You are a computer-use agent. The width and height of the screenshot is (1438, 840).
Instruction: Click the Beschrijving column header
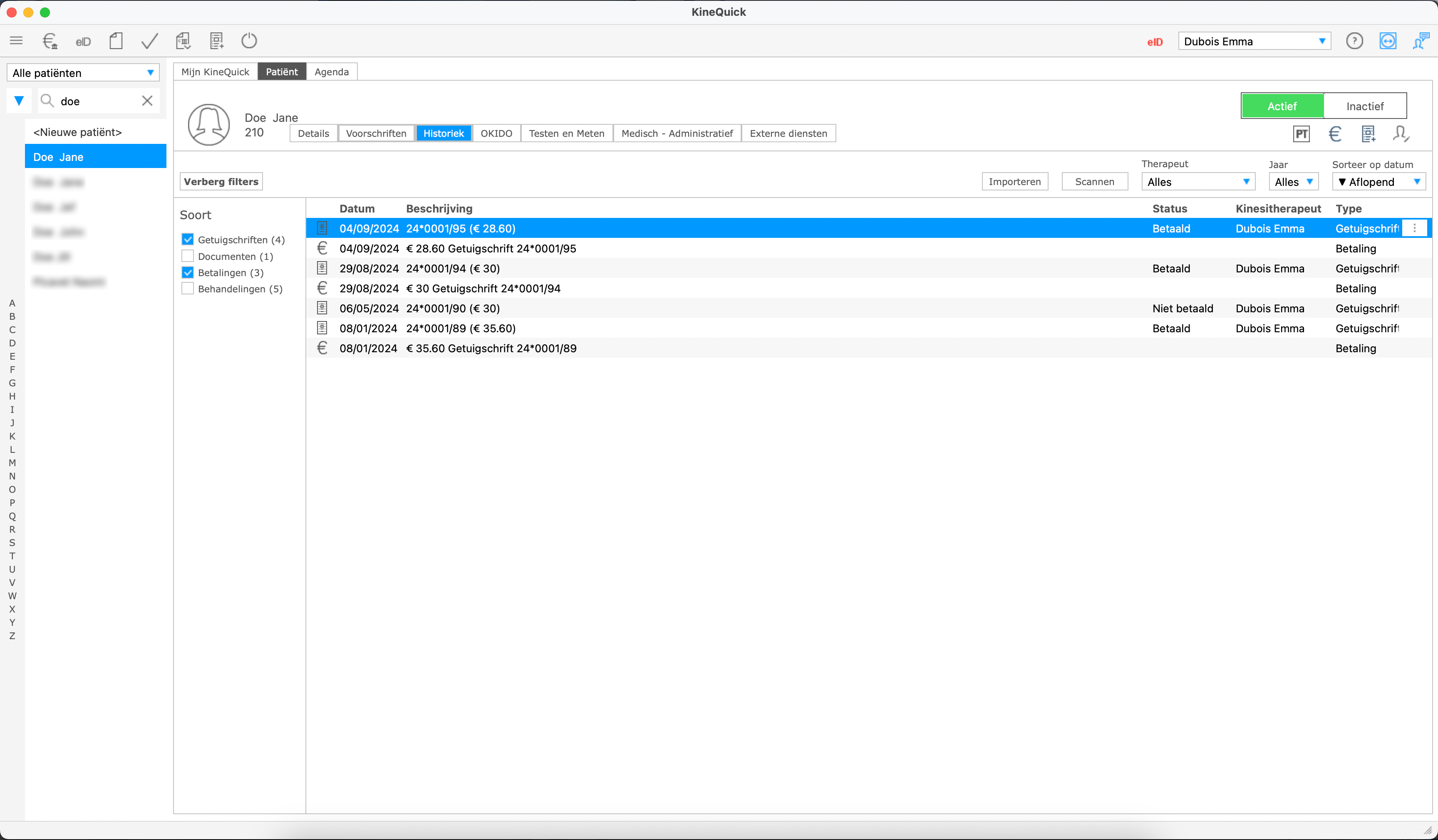(439, 208)
